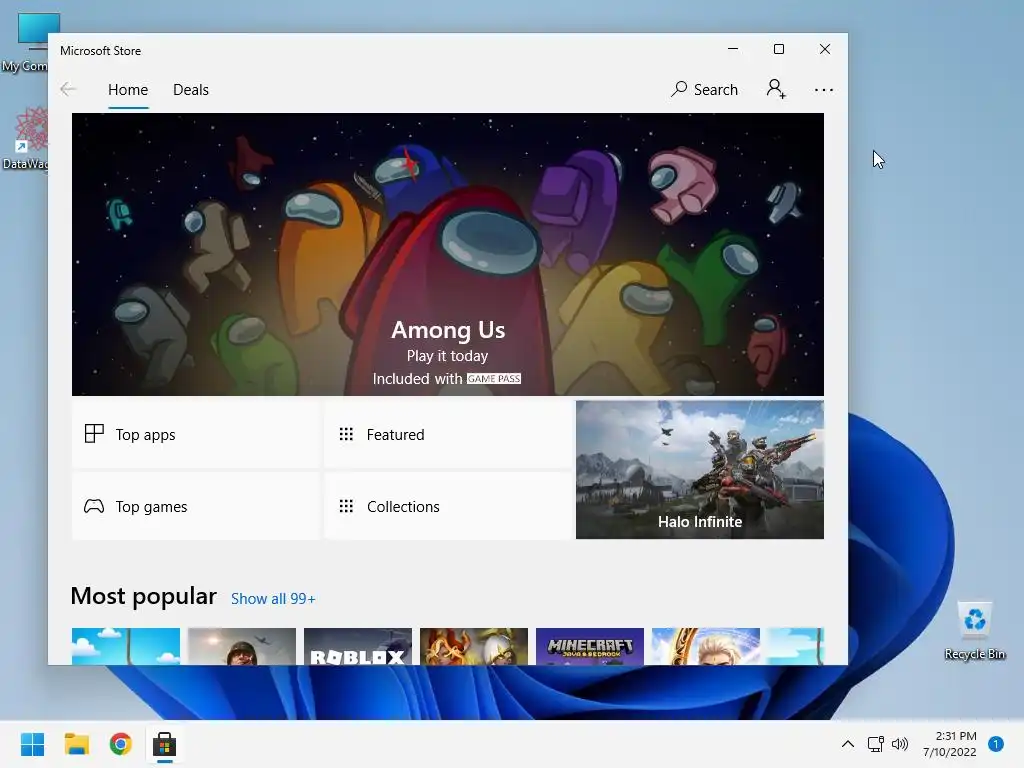
Task: Launch Google Chrome from the taskbar
Action: (x=121, y=744)
